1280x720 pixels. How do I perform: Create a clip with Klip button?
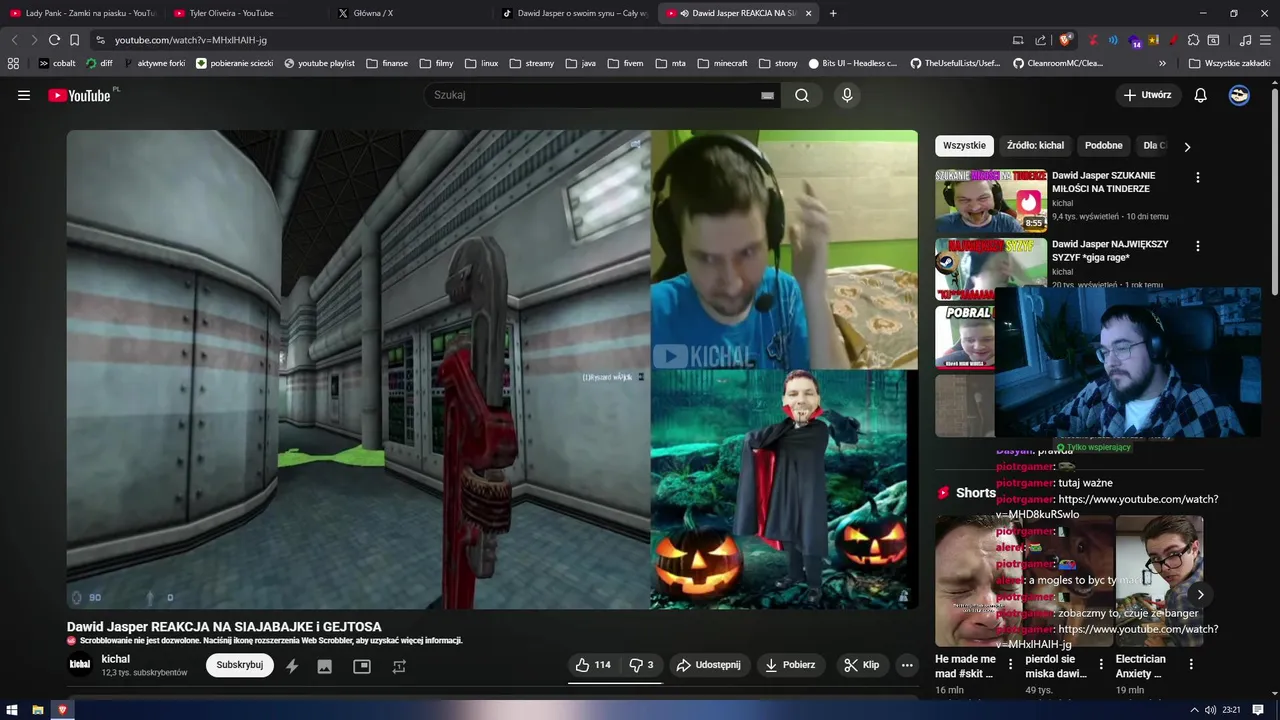click(861, 665)
